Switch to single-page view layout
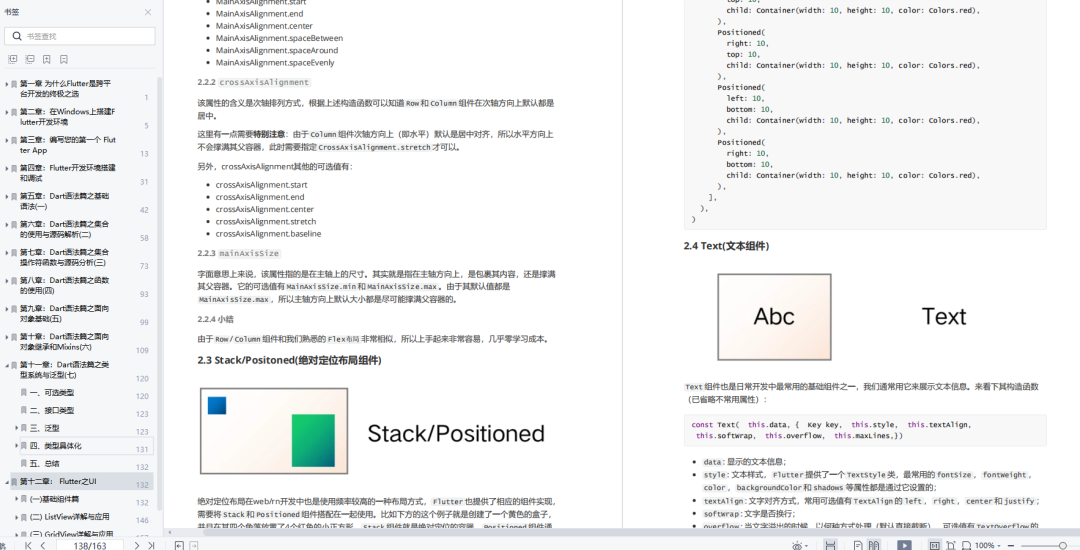Image resolution: width=1080 pixels, height=550 pixels. [858, 545]
